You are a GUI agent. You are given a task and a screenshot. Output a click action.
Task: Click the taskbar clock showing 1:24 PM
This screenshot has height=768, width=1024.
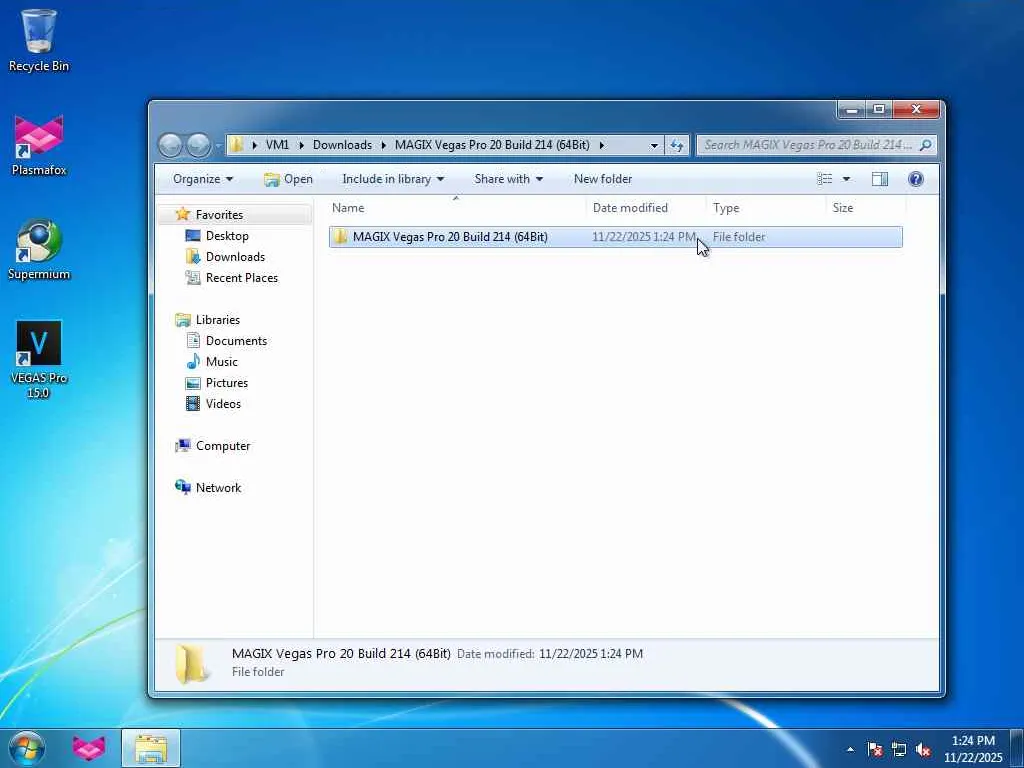(x=973, y=748)
